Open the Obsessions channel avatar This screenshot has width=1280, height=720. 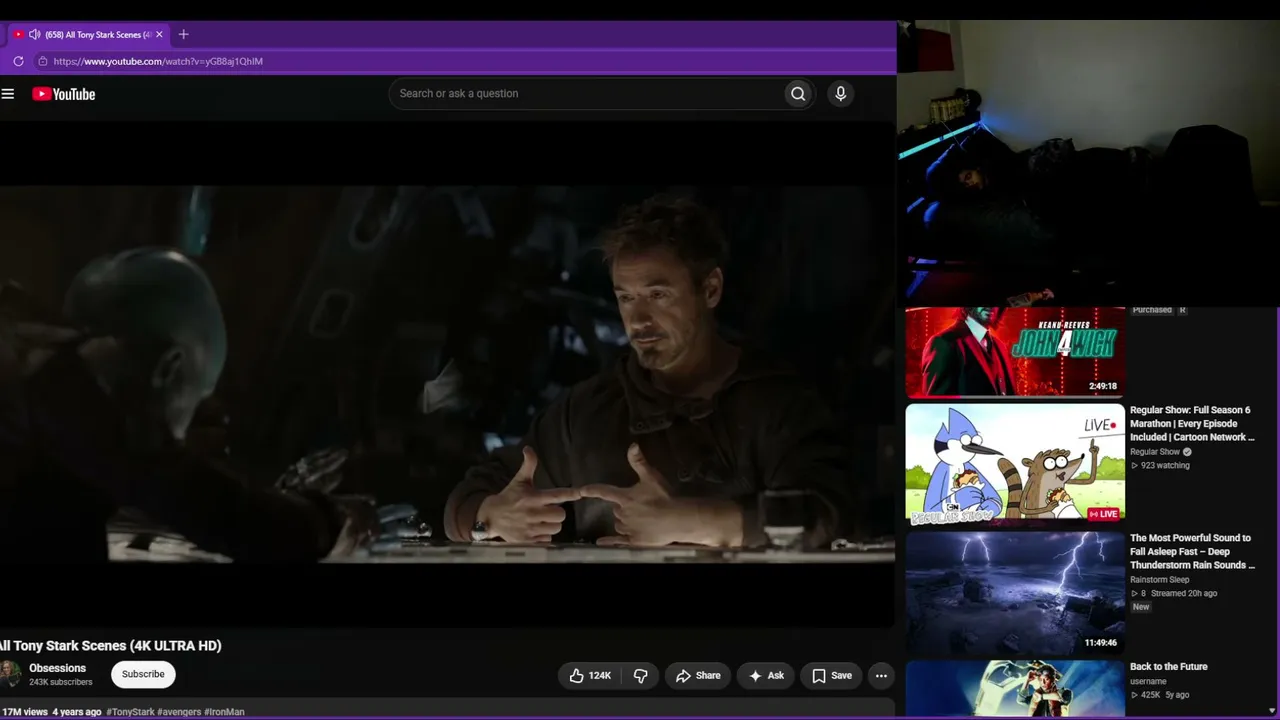(10, 674)
